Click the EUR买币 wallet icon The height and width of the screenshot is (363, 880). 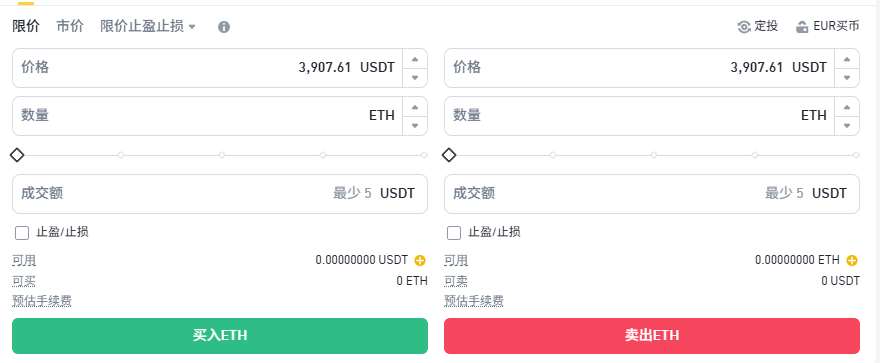(x=802, y=27)
